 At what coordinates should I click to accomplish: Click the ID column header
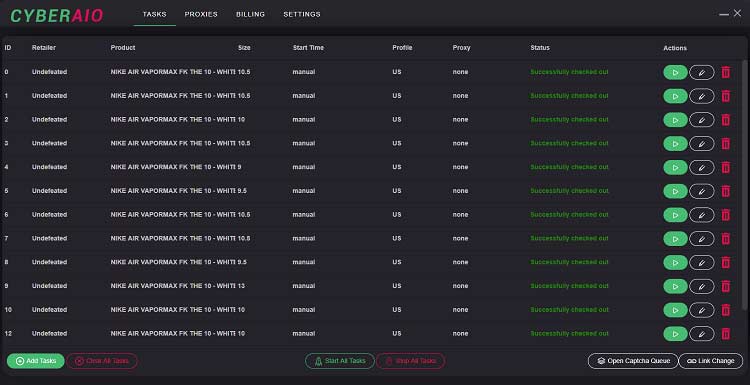click(8, 48)
